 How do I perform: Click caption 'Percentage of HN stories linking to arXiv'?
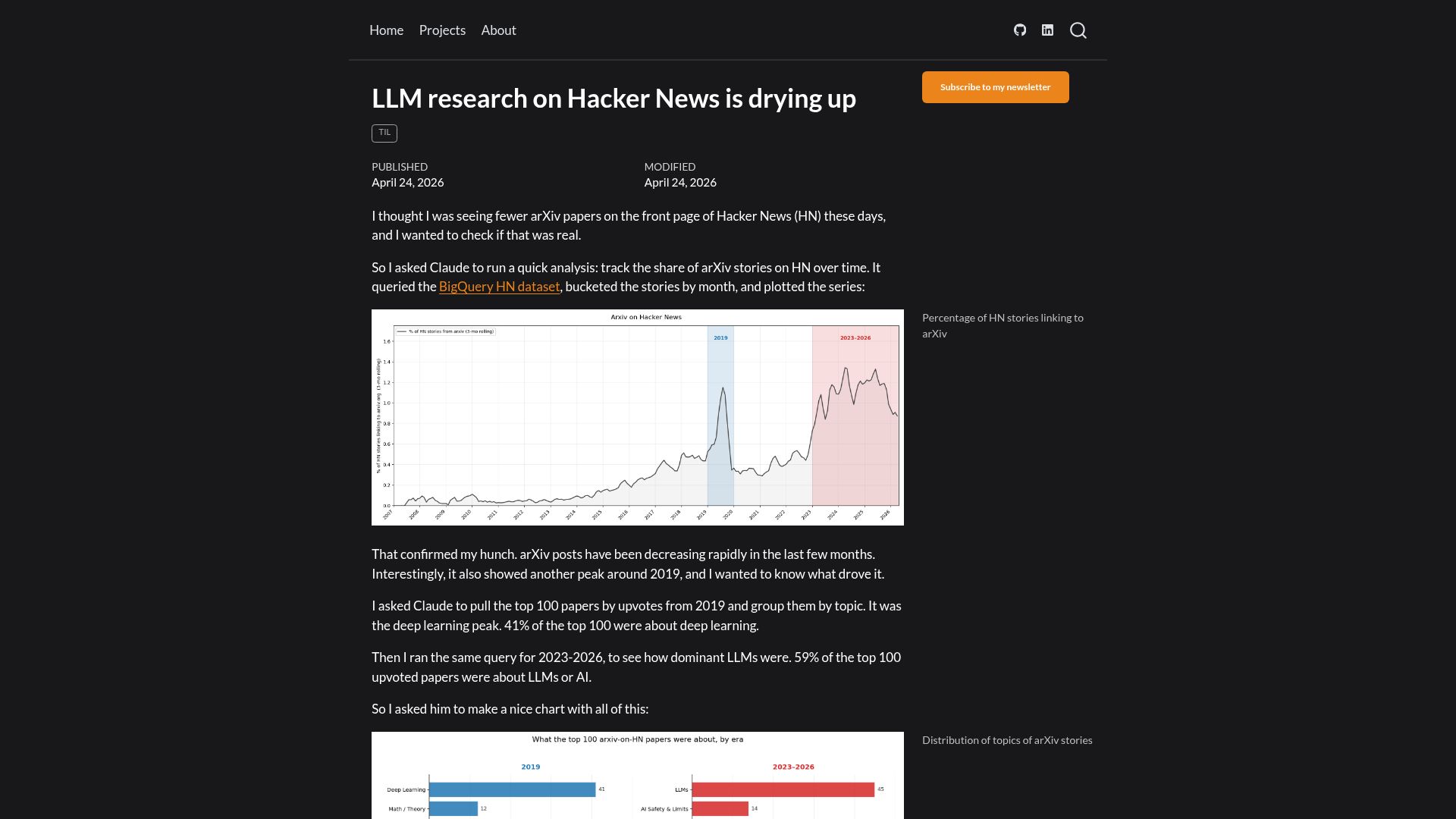[1003, 325]
